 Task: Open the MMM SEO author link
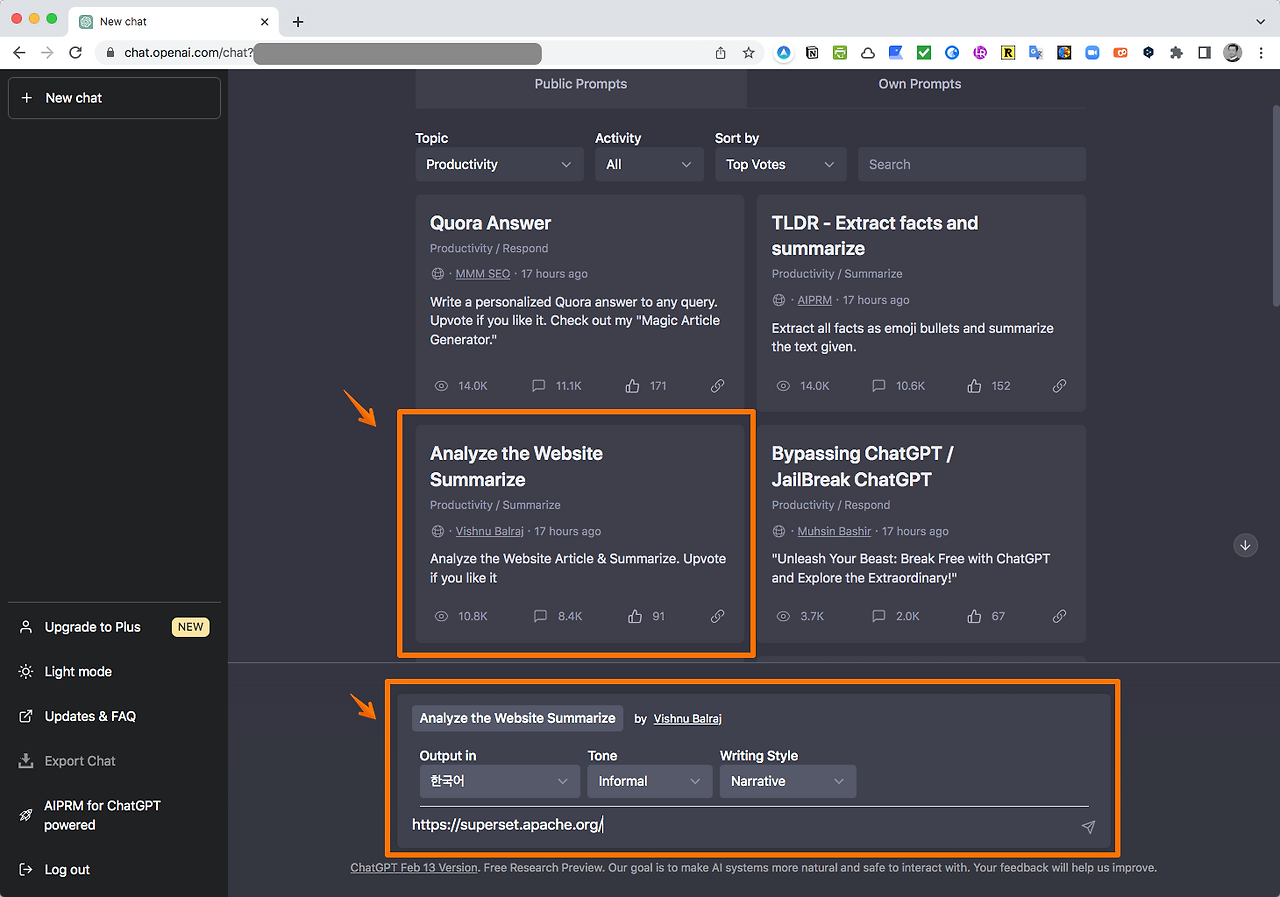(x=483, y=274)
